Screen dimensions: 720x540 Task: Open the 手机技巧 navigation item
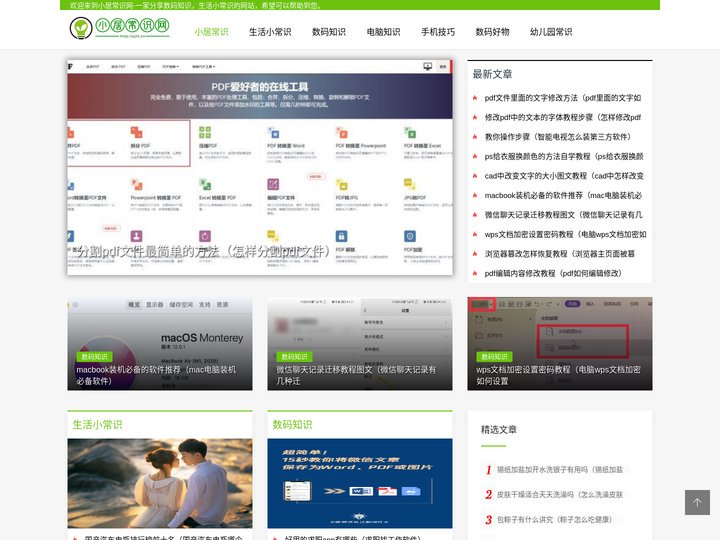(x=438, y=32)
